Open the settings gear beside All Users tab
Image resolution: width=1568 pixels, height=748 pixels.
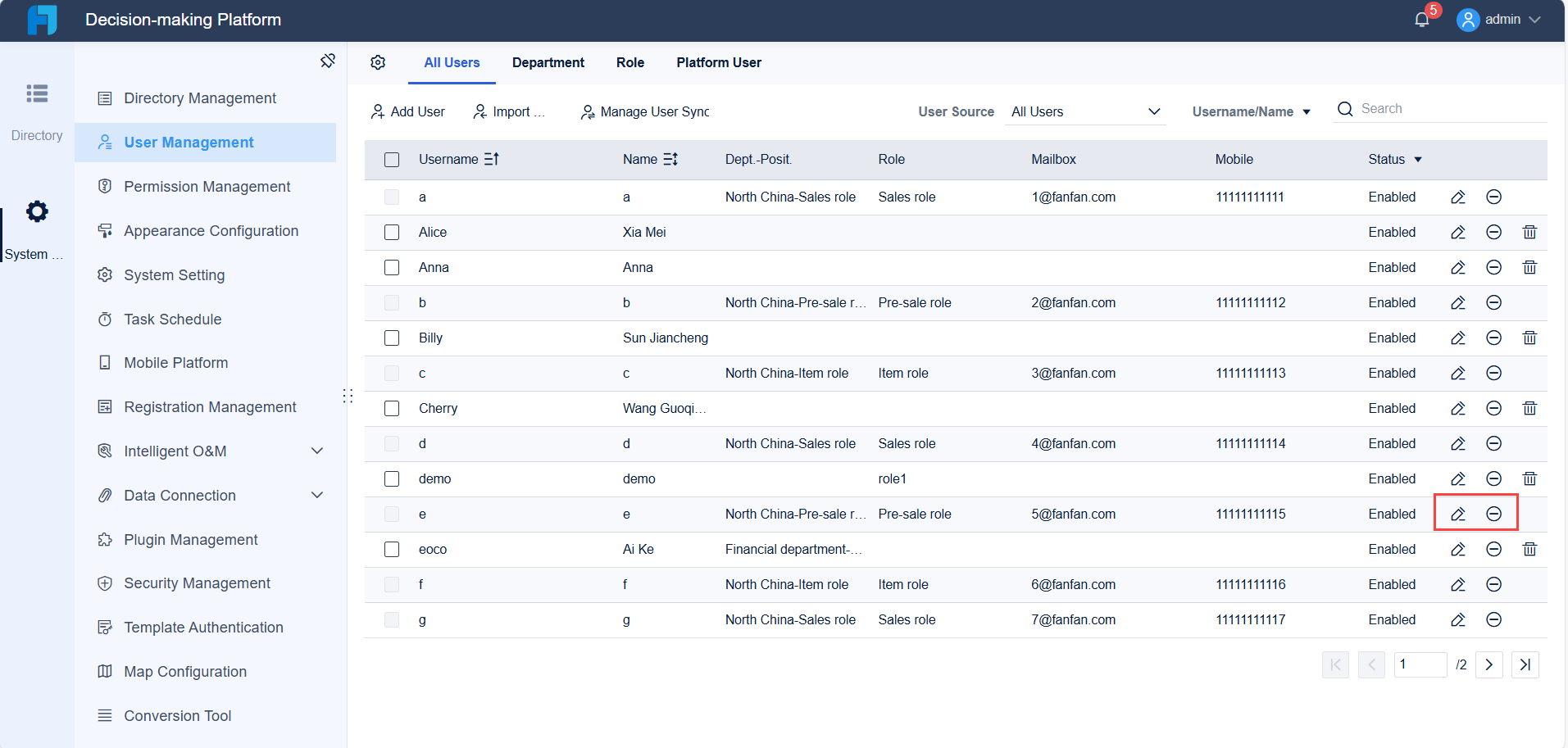point(378,62)
